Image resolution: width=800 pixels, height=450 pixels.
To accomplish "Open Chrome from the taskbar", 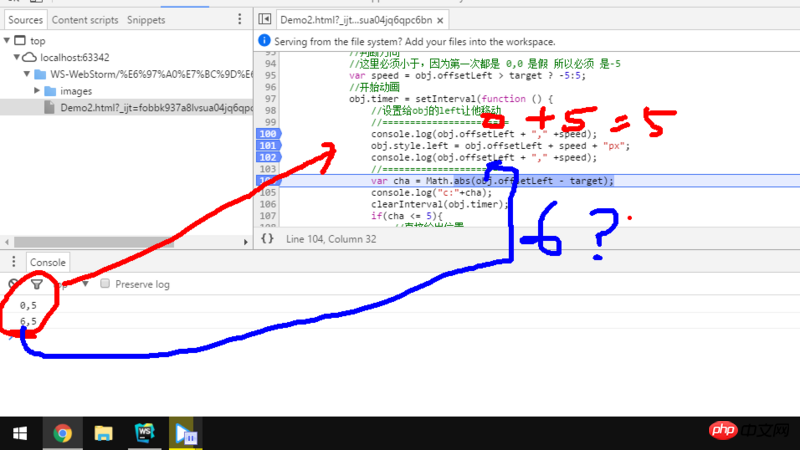I will pyautogui.click(x=62, y=434).
